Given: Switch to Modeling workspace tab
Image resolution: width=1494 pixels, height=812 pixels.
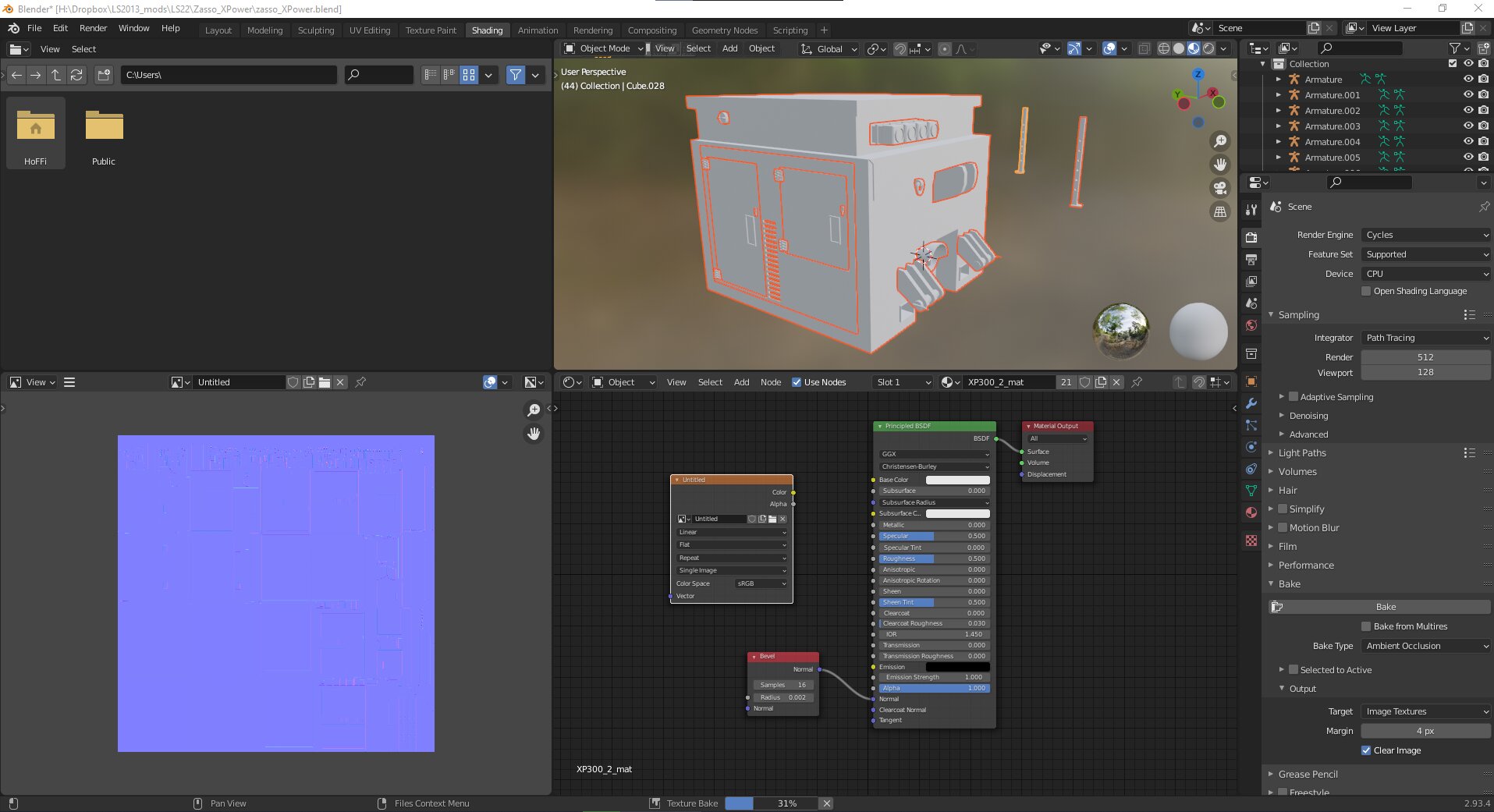Looking at the screenshot, I should [264, 30].
